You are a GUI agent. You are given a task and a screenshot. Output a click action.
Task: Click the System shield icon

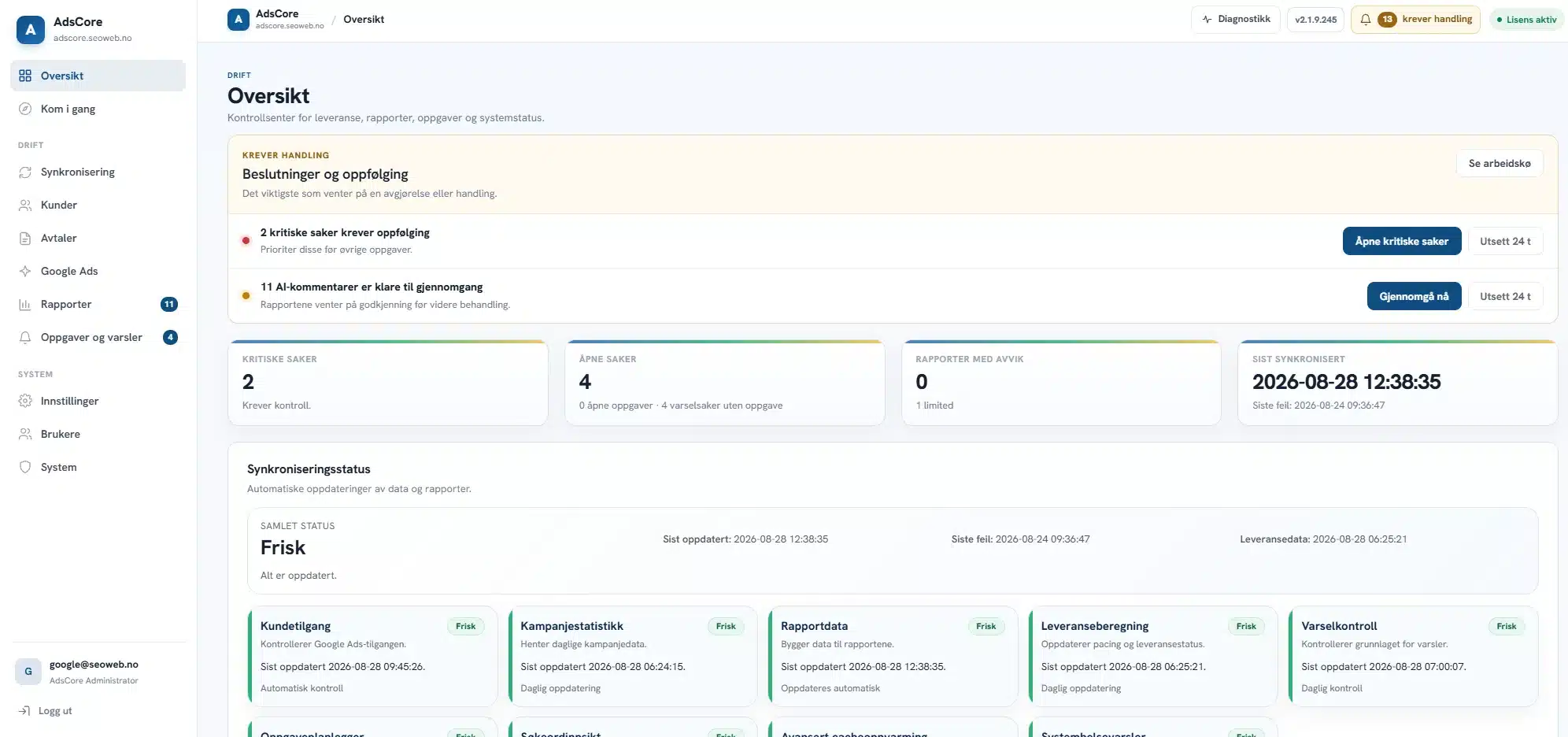(x=25, y=467)
